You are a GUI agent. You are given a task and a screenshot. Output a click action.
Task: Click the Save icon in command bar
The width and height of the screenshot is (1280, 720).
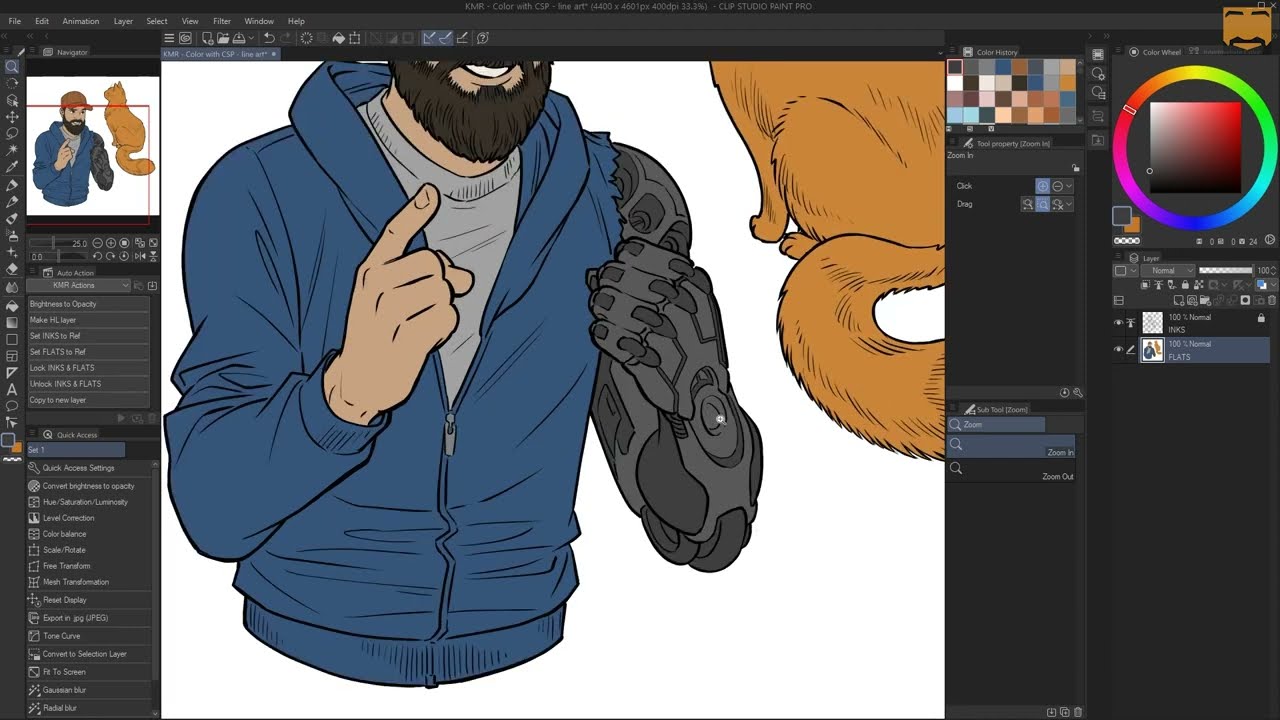239,38
